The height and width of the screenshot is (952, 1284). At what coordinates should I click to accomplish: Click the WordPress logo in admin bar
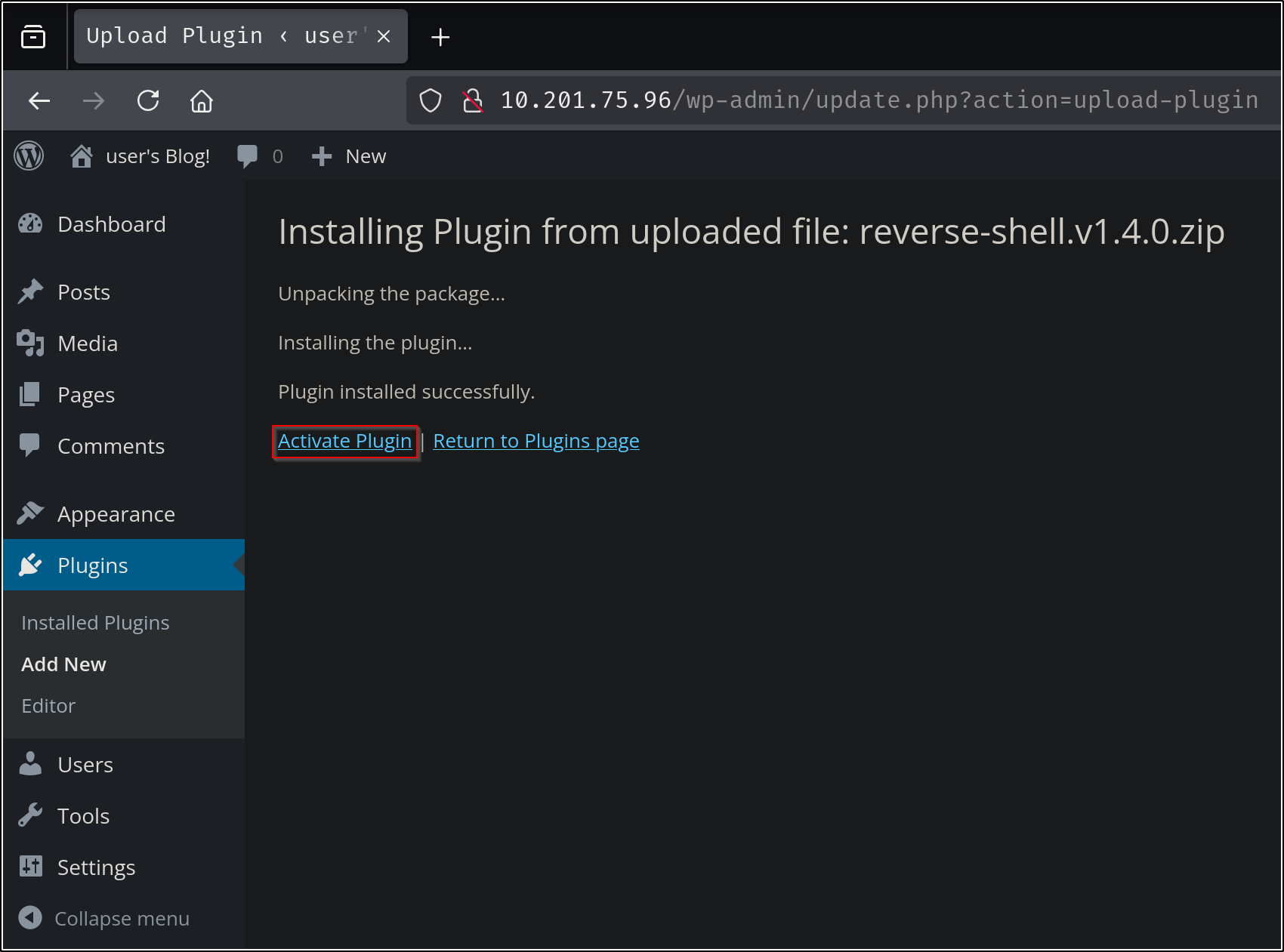(x=29, y=156)
